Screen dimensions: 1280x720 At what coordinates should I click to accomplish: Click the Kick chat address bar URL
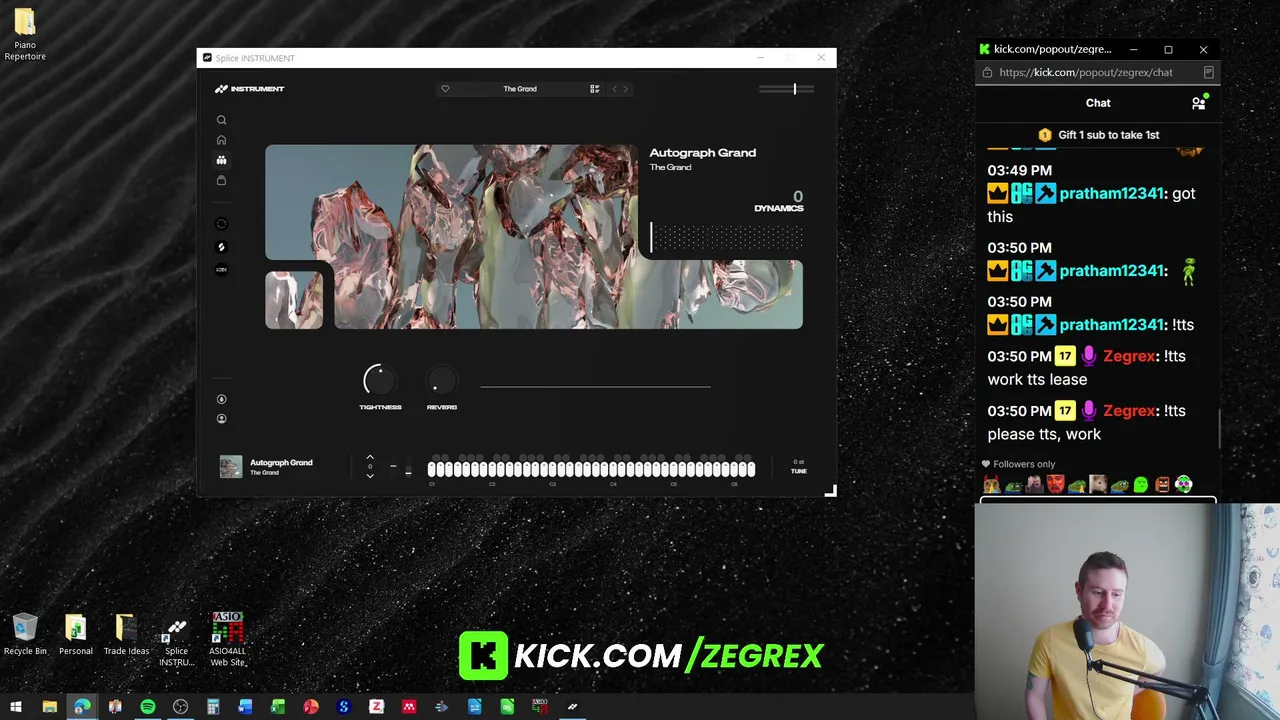[x=1086, y=72]
